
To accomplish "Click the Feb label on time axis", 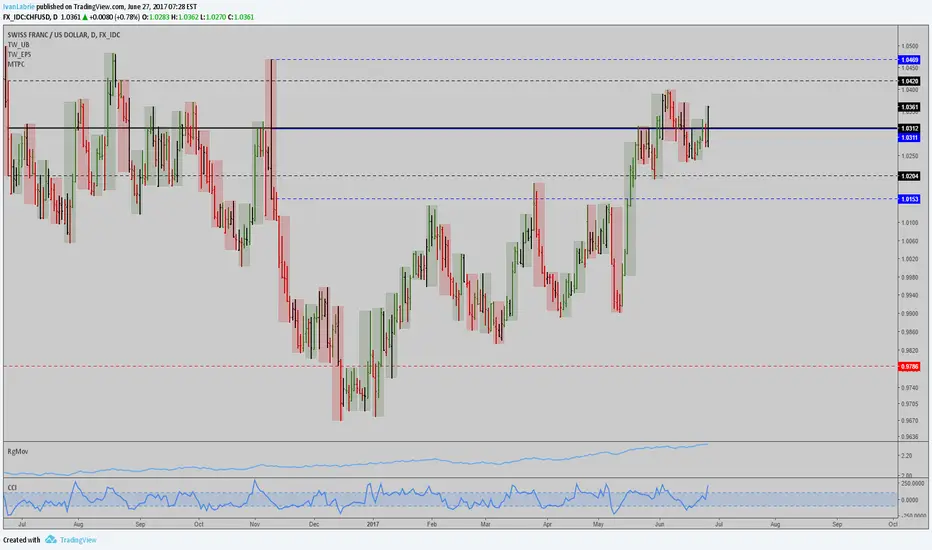I will coord(432,524).
